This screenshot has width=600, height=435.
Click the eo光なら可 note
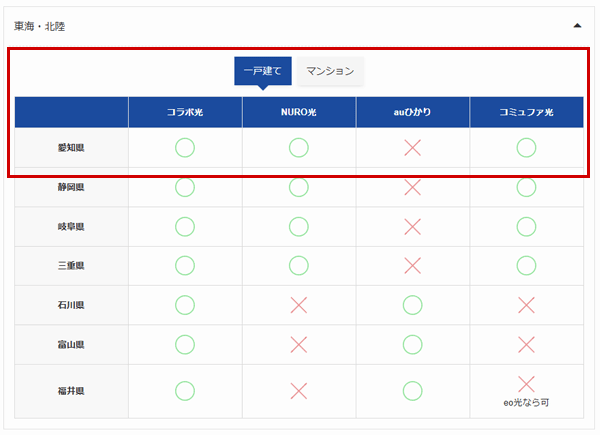coord(526,402)
